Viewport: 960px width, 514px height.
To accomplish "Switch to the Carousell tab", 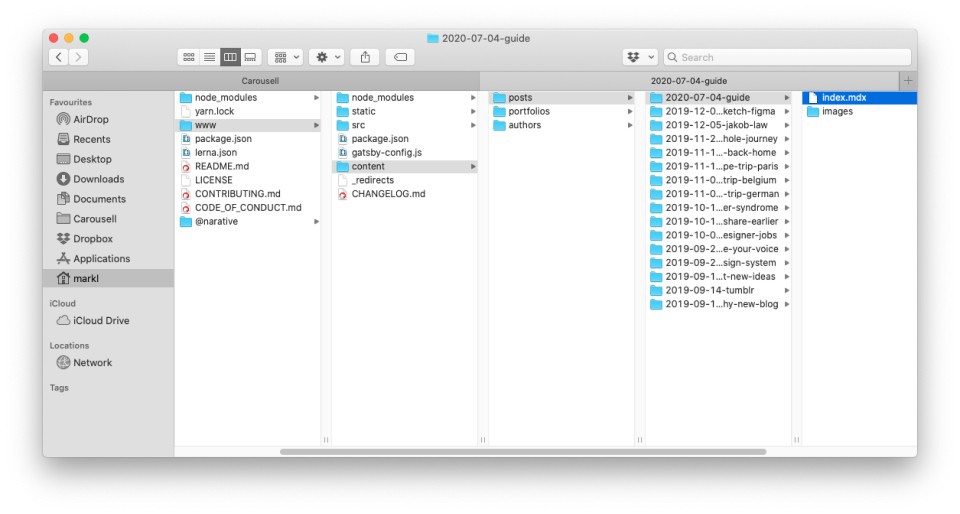I will click(x=261, y=81).
